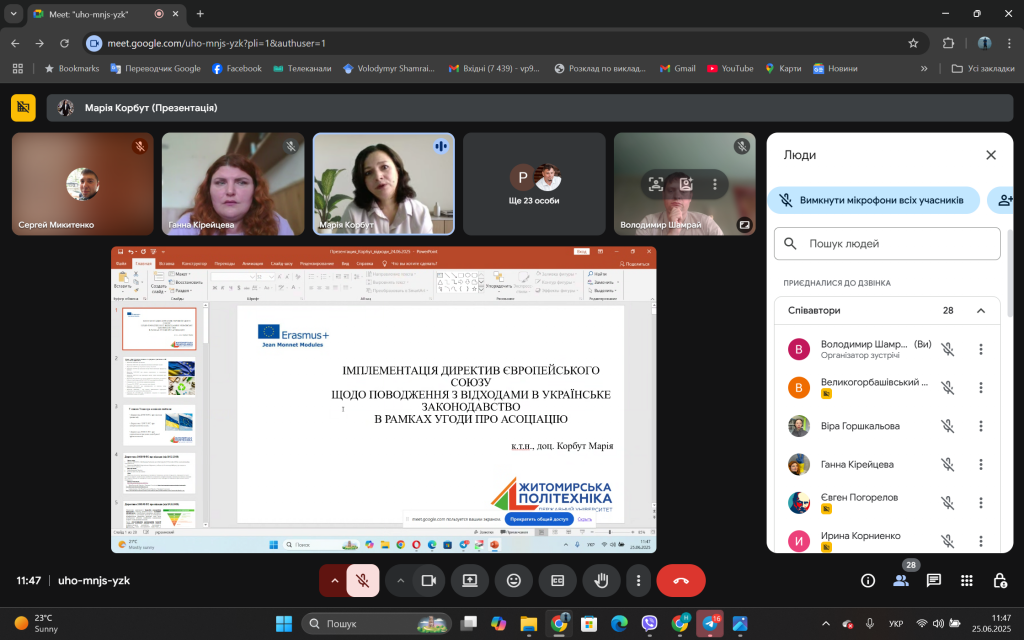Select the Ще 23 особи tile
The image size is (1024, 640).
pyautogui.click(x=534, y=184)
